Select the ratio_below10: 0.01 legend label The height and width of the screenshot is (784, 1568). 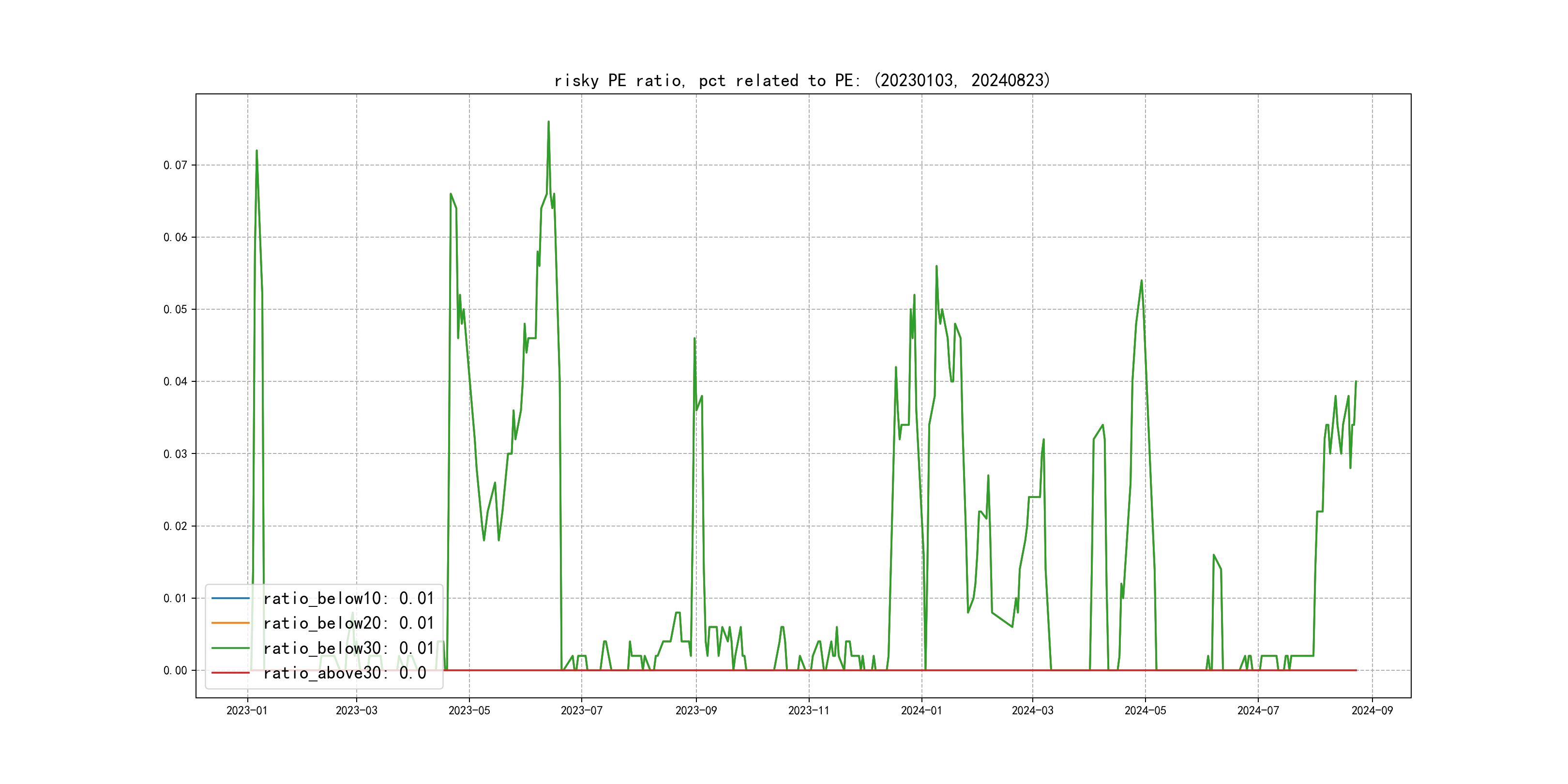348,598
